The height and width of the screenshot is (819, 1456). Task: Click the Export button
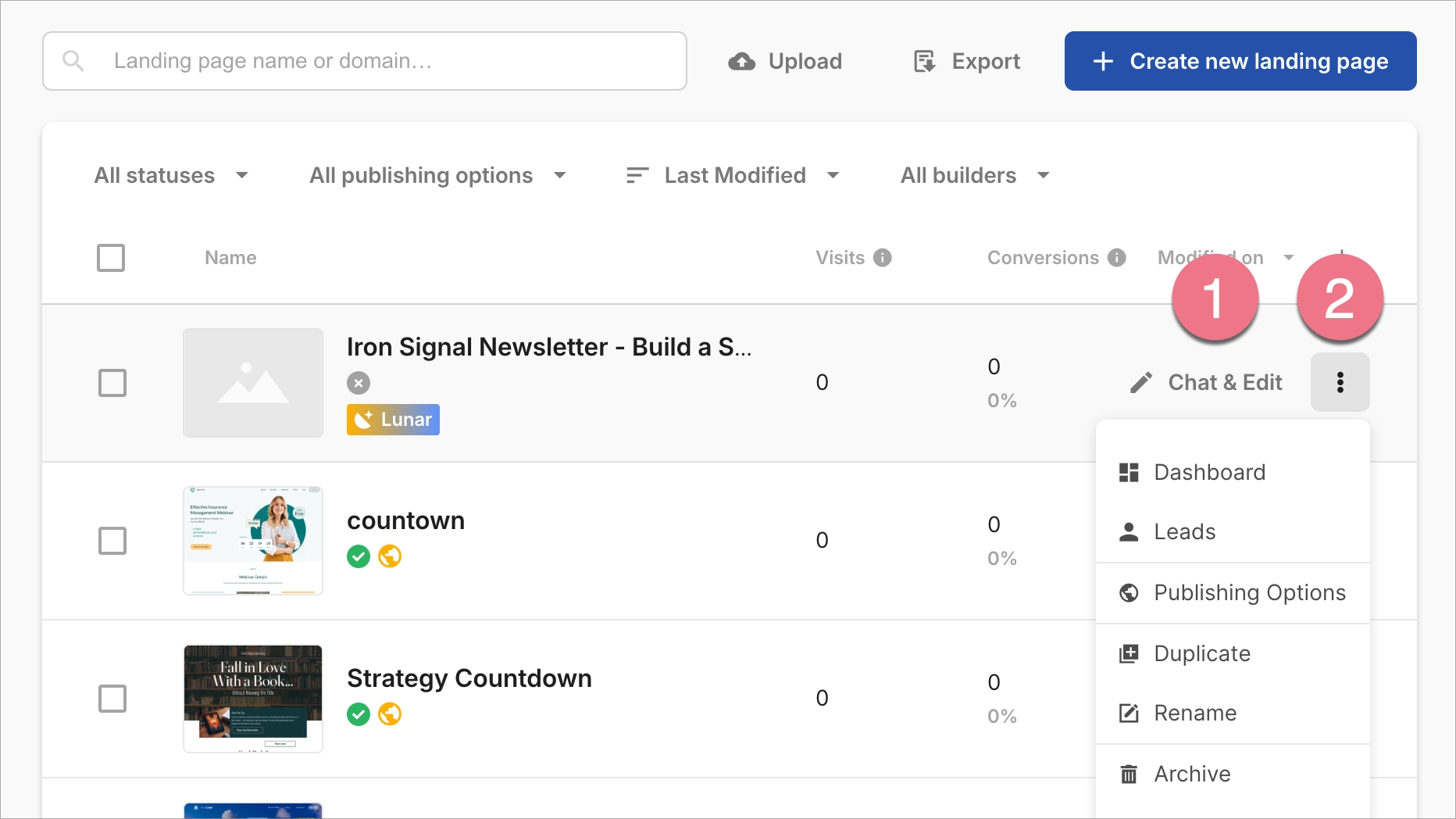[x=967, y=61]
